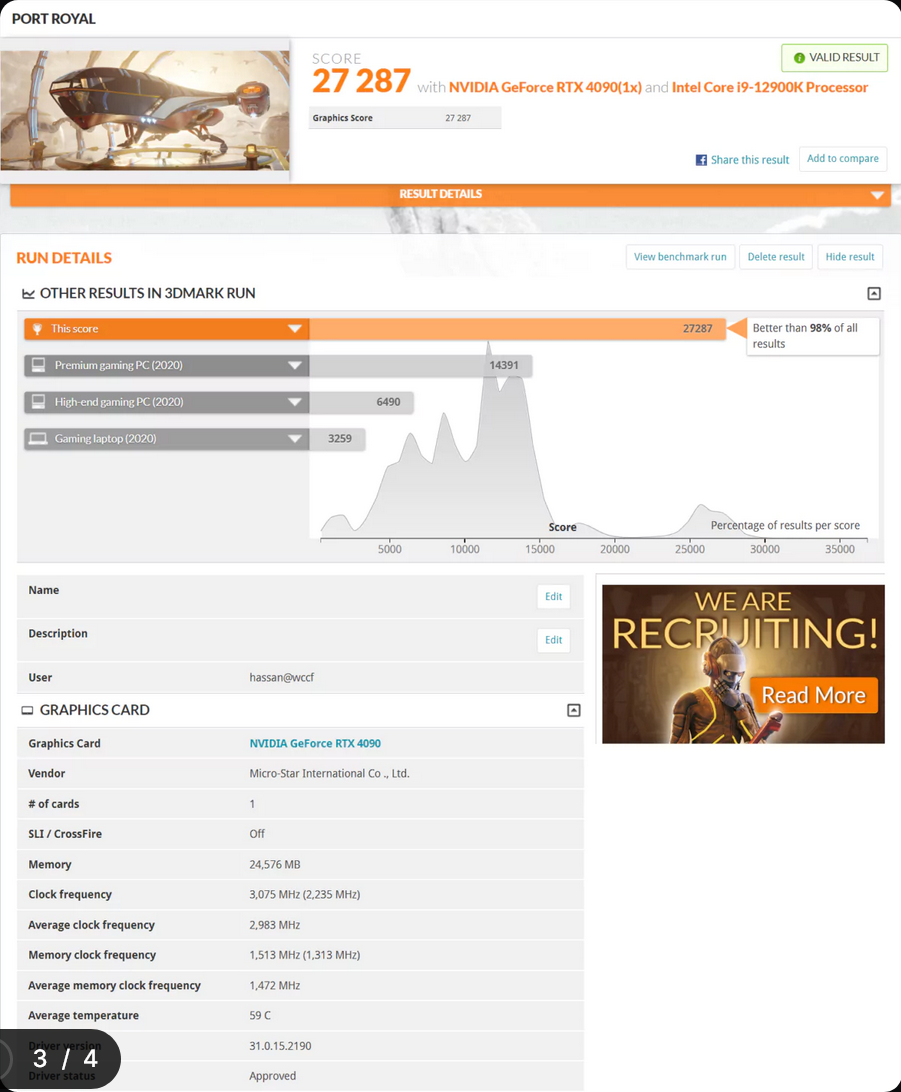Image resolution: width=901 pixels, height=1092 pixels.
Task: Expand the Result Details orange bar arrow
Action: (x=877, y=195)
